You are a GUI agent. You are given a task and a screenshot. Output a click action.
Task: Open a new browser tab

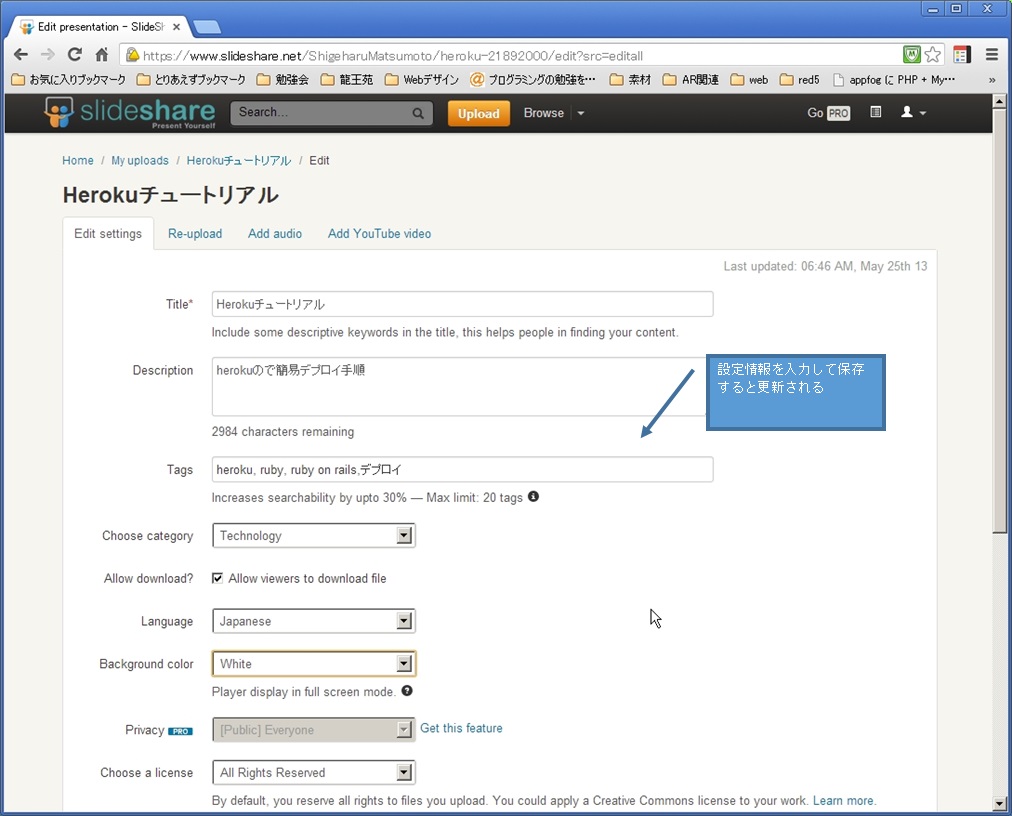pos(207,27)
